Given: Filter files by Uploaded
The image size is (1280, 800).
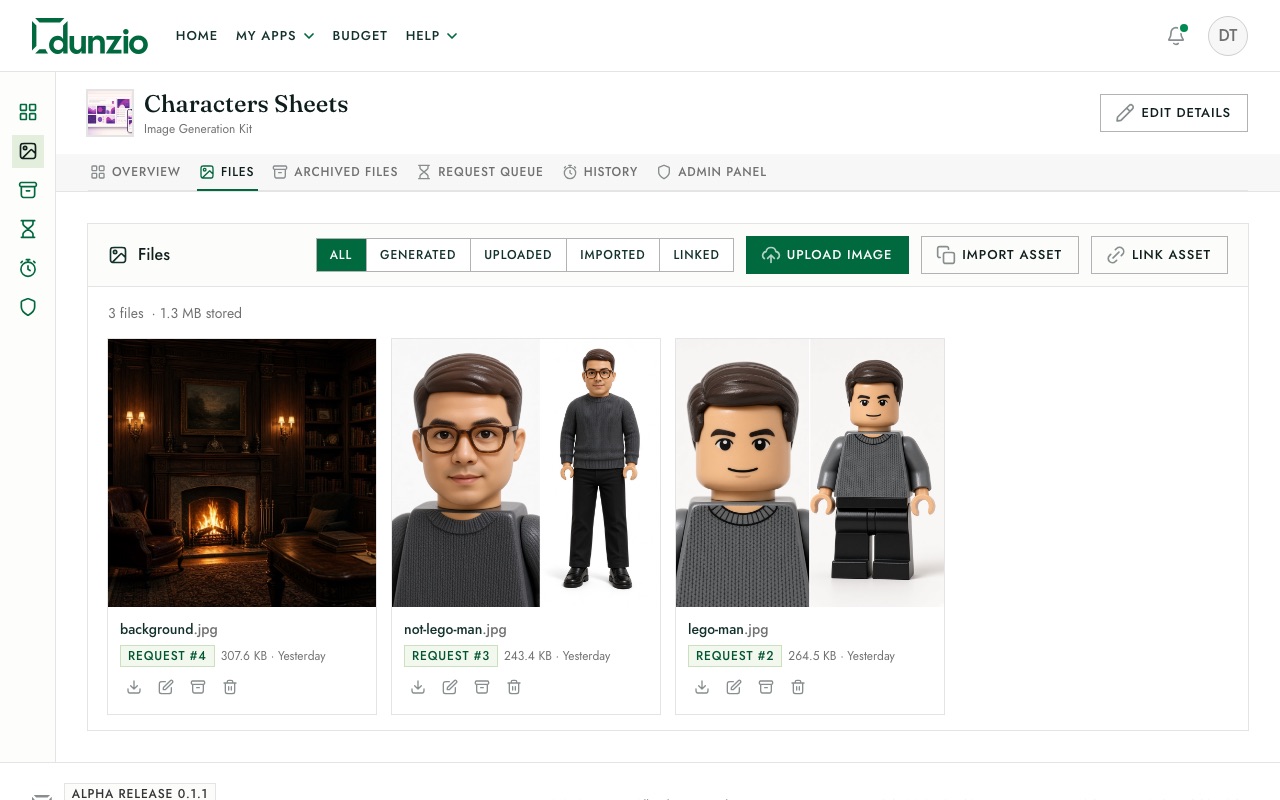Looking at the screenshot, I should [518, 255].
